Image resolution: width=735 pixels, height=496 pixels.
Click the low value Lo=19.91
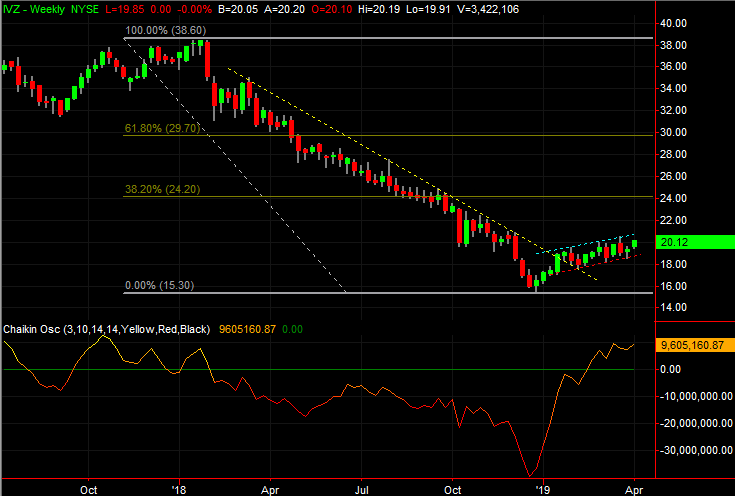tap(427, 9)
